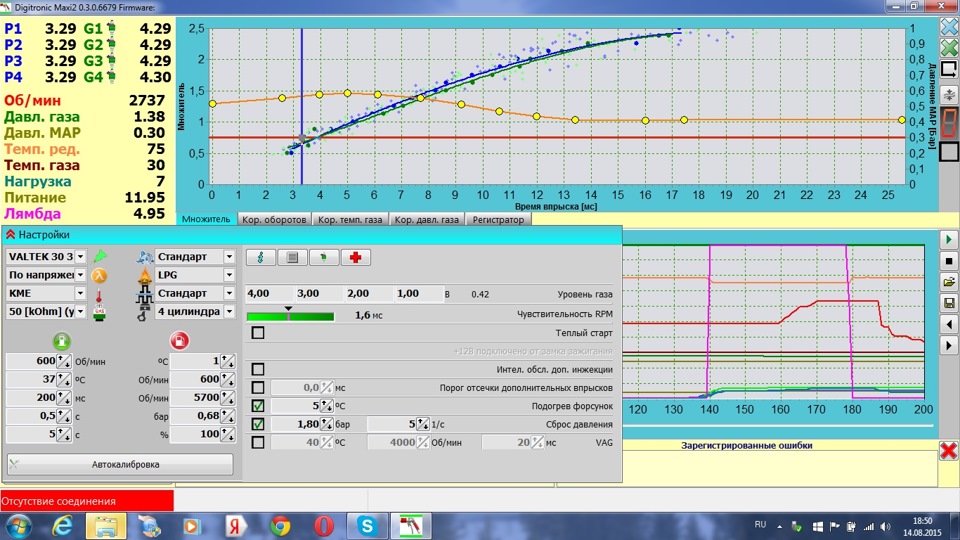Open a saved recording with the folder icon
Screen dimensions: 960x540
coord(949,282)
